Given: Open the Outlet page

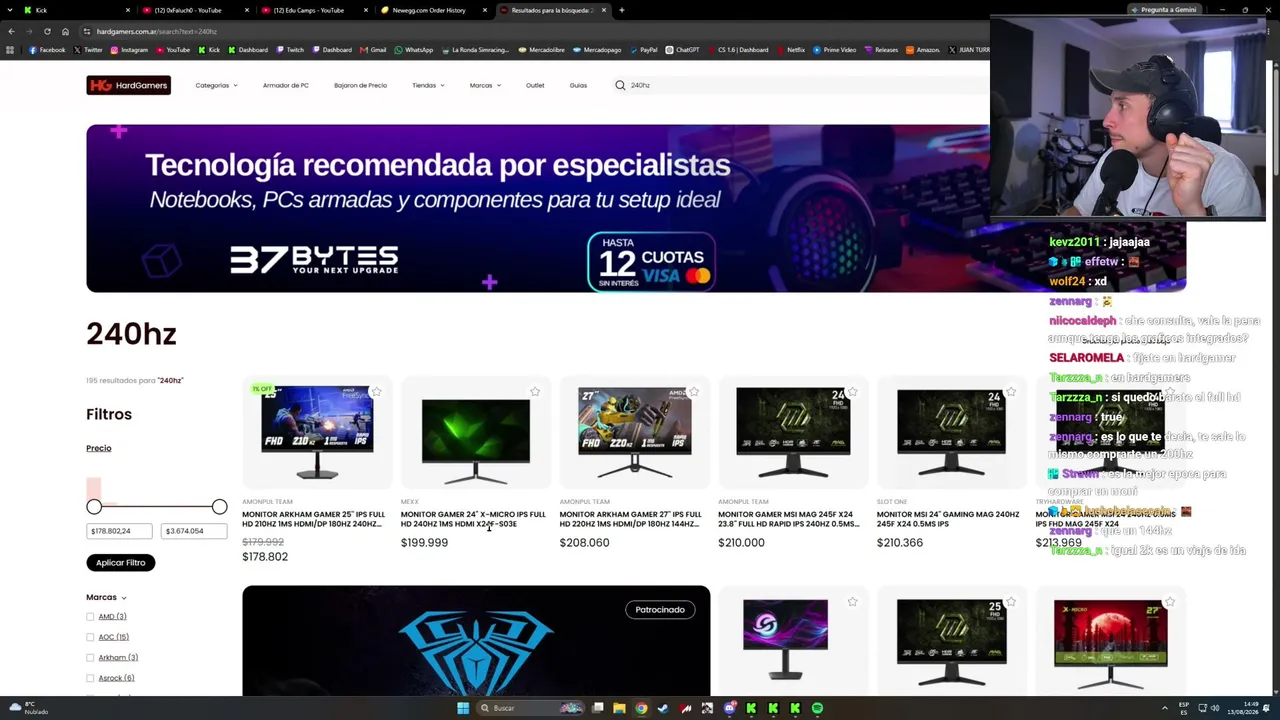Looking at the screenshot, I should (x=535, y=85).
